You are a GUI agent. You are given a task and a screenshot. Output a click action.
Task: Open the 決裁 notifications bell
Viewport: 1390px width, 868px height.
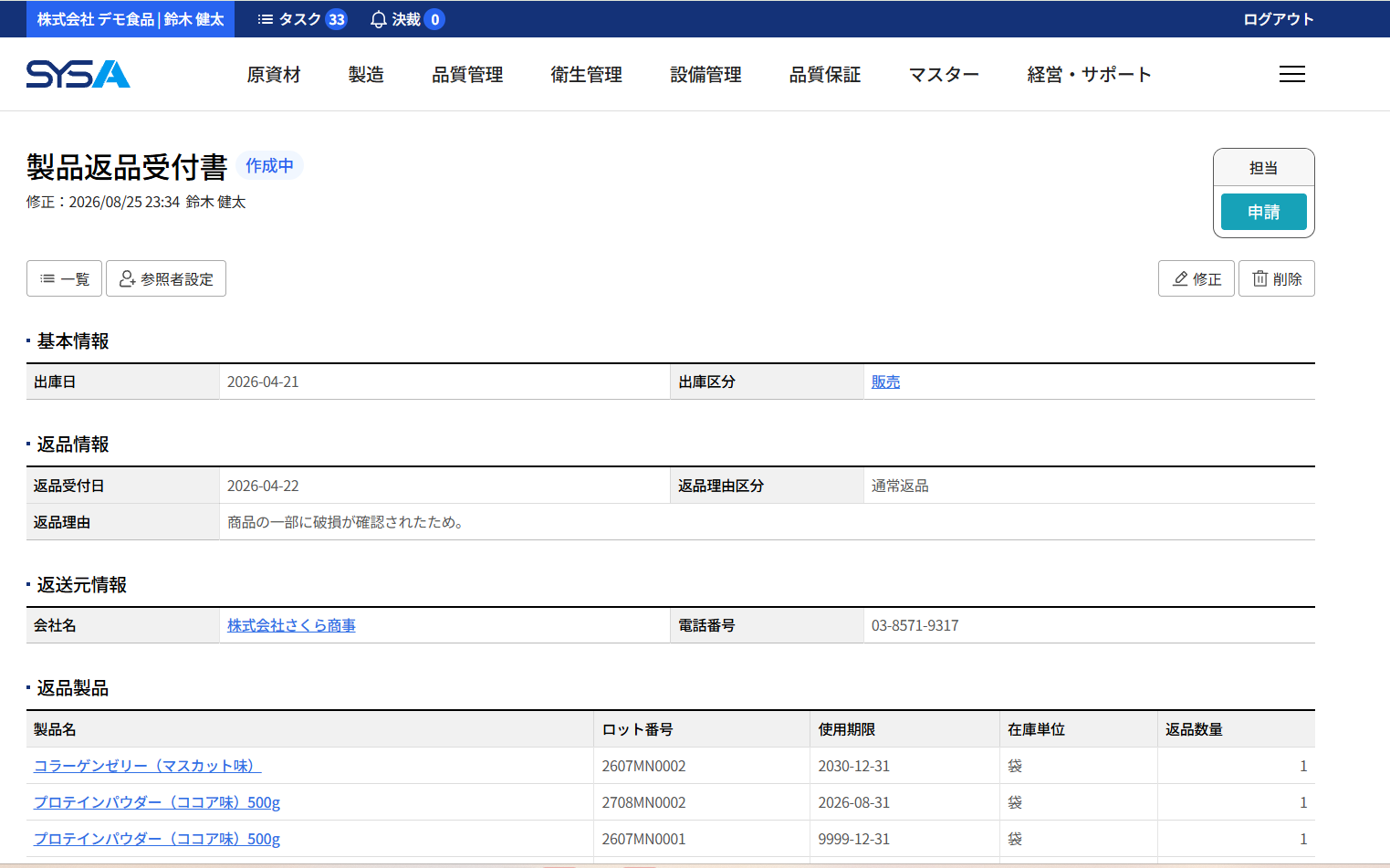tap(407, 19)
